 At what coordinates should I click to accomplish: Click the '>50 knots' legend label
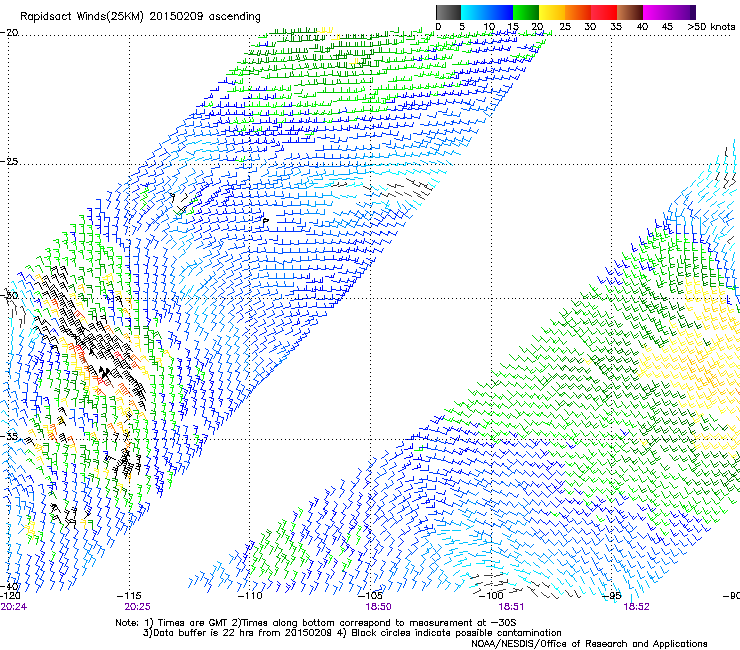[x=711, y=27]
